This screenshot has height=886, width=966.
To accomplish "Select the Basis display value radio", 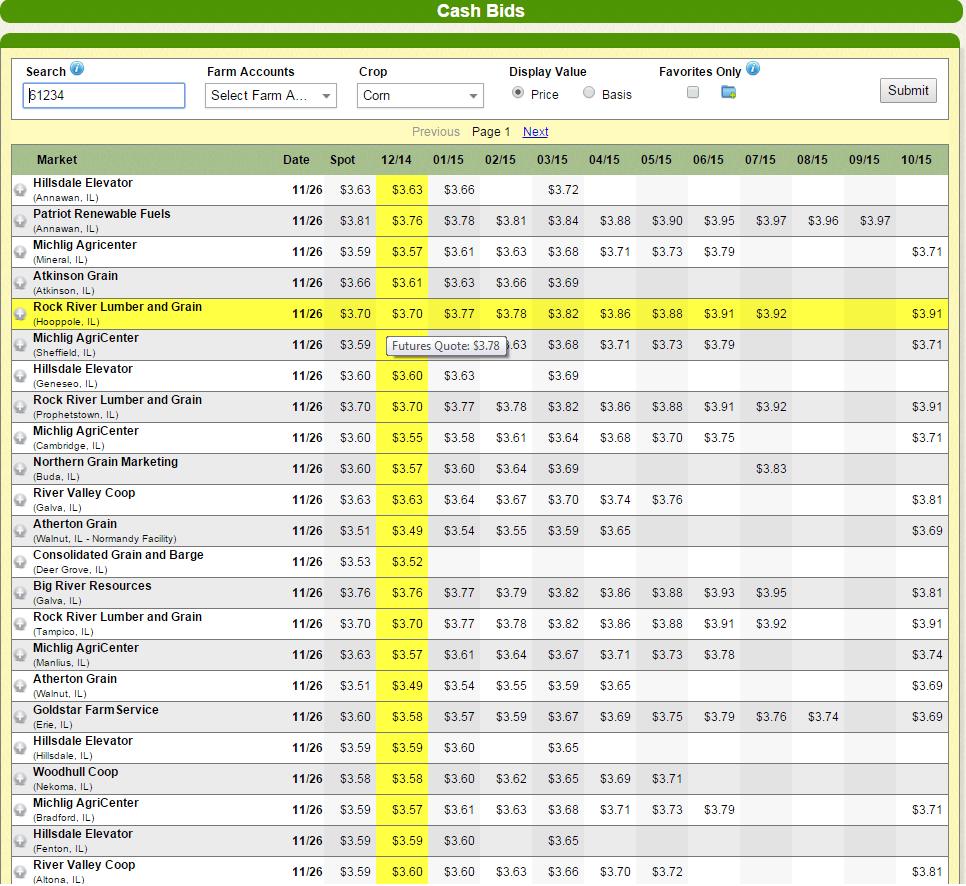I will (589, 92).
